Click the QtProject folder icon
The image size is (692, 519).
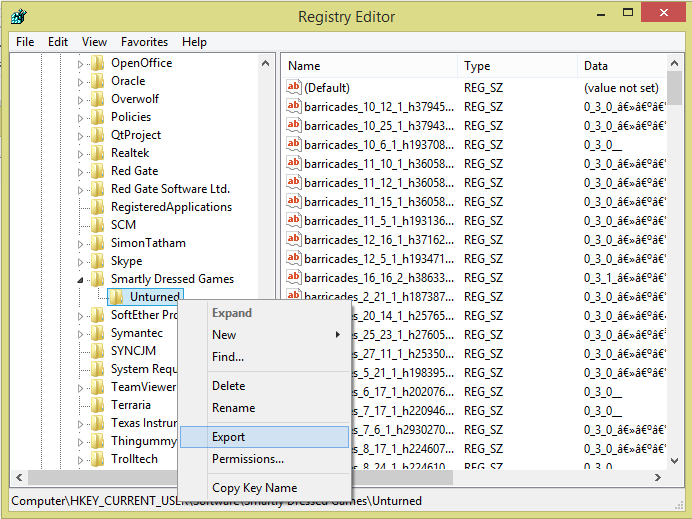coord(98,135)
